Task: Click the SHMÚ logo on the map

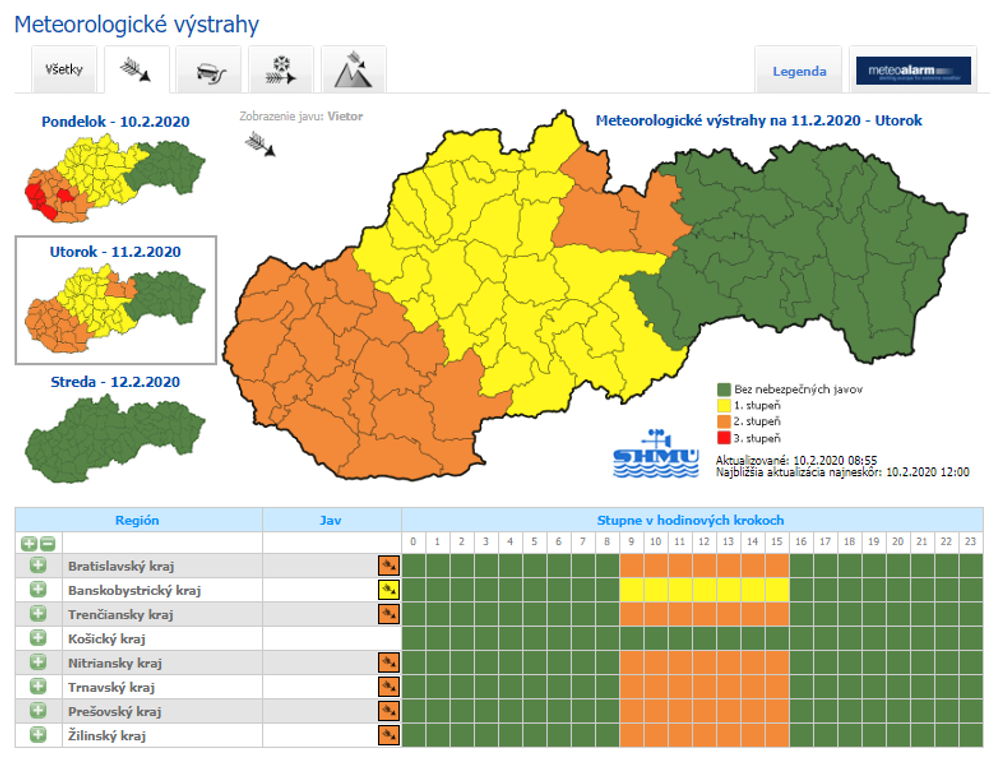Action: [x=654, y=454]
